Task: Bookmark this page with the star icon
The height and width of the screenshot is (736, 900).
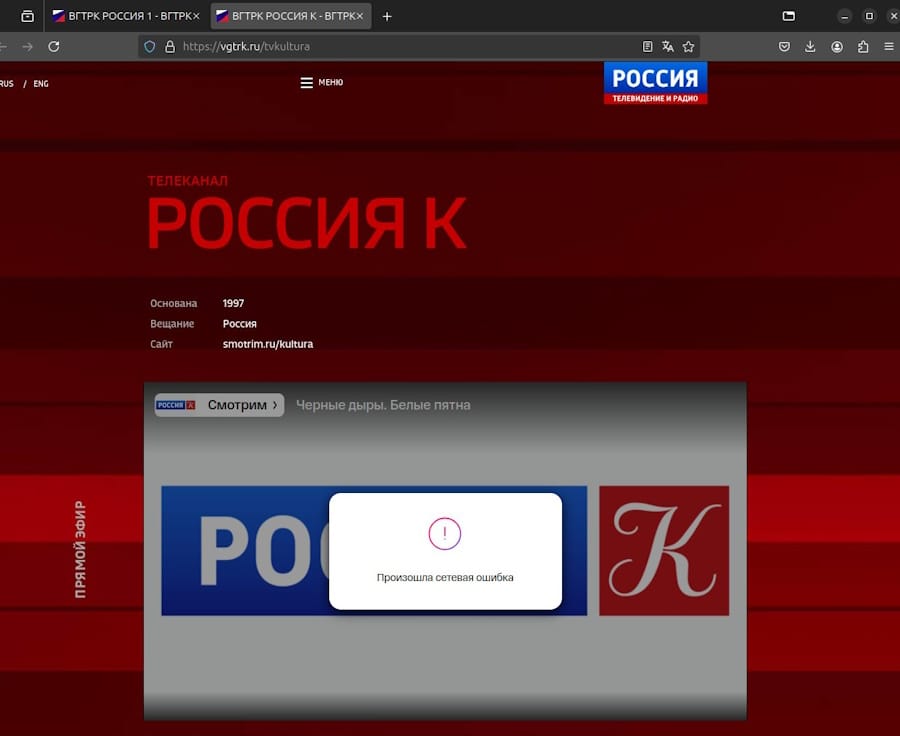Action: [688, 47]
